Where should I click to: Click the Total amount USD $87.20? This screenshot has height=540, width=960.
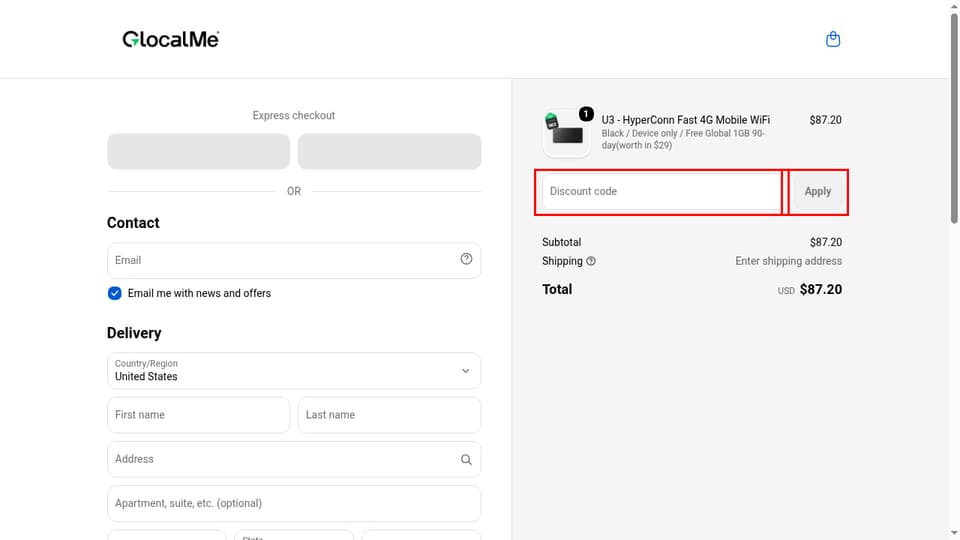tap(809, 290)
